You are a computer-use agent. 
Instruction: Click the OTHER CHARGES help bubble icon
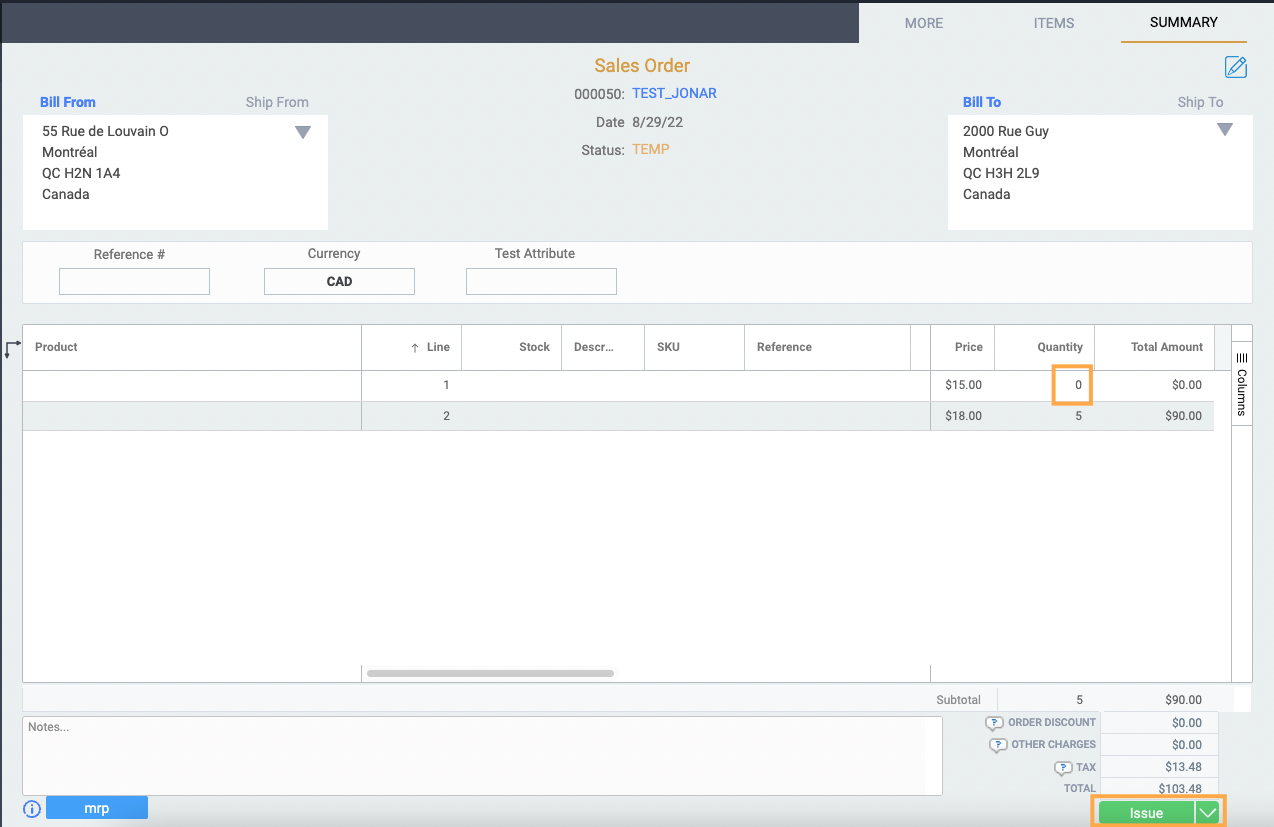tap(998, 745)
